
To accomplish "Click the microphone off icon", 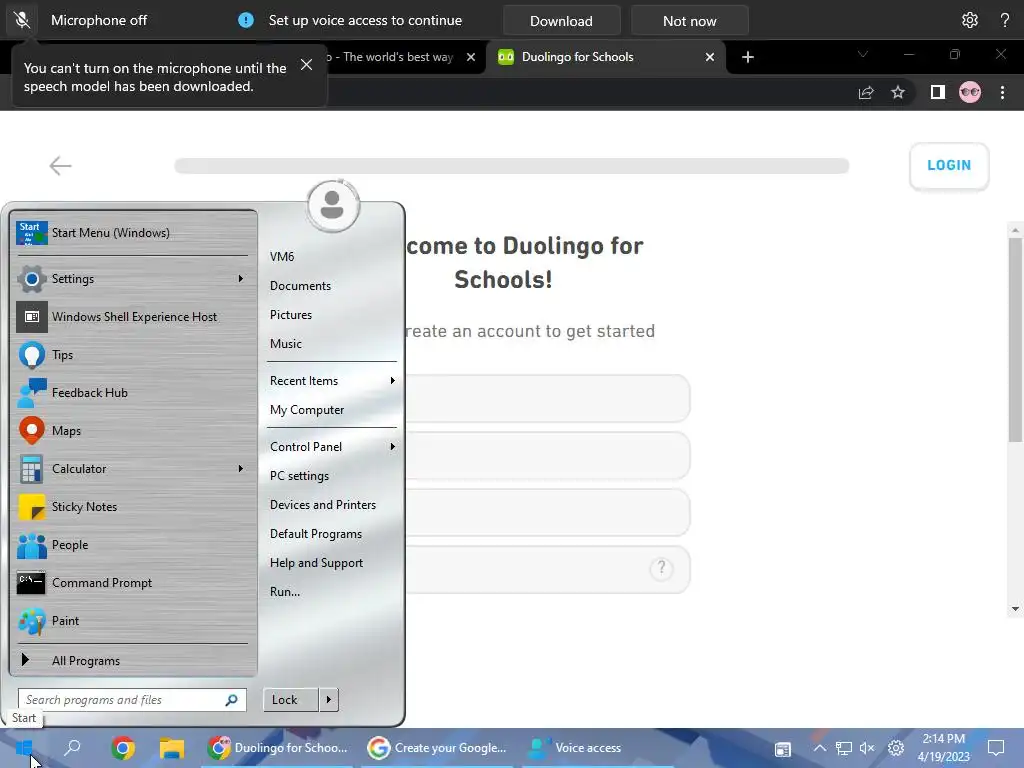I will [22, 20].
